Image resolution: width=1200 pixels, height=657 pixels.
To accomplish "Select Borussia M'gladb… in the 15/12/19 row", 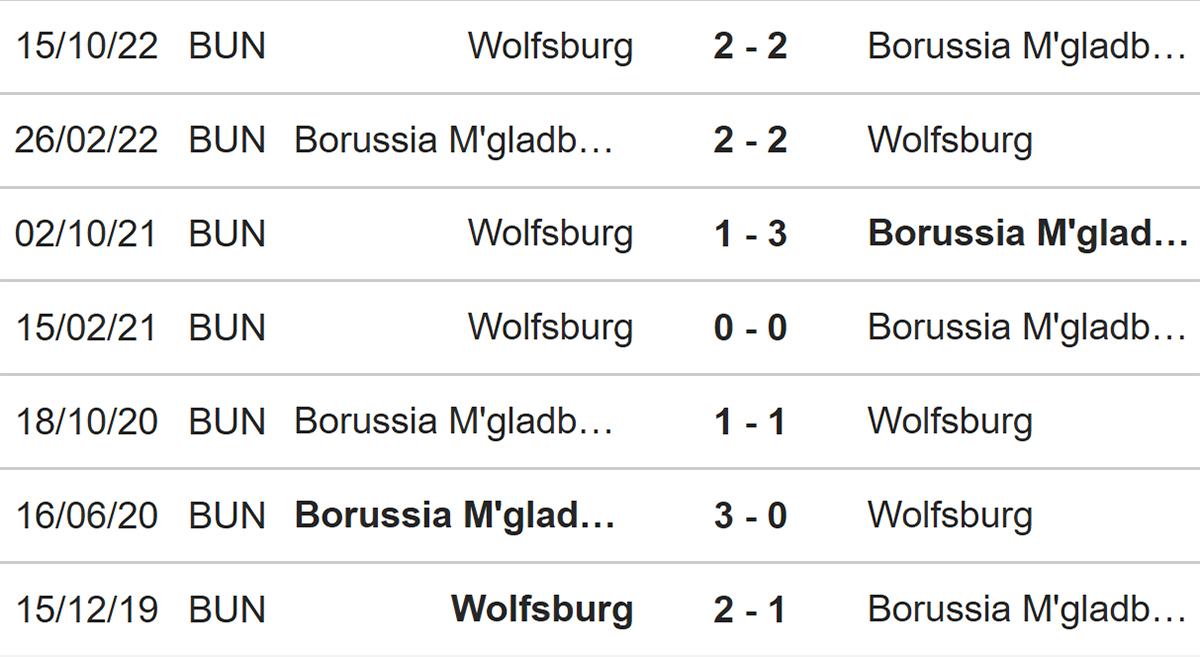I will pos(1028,610).
